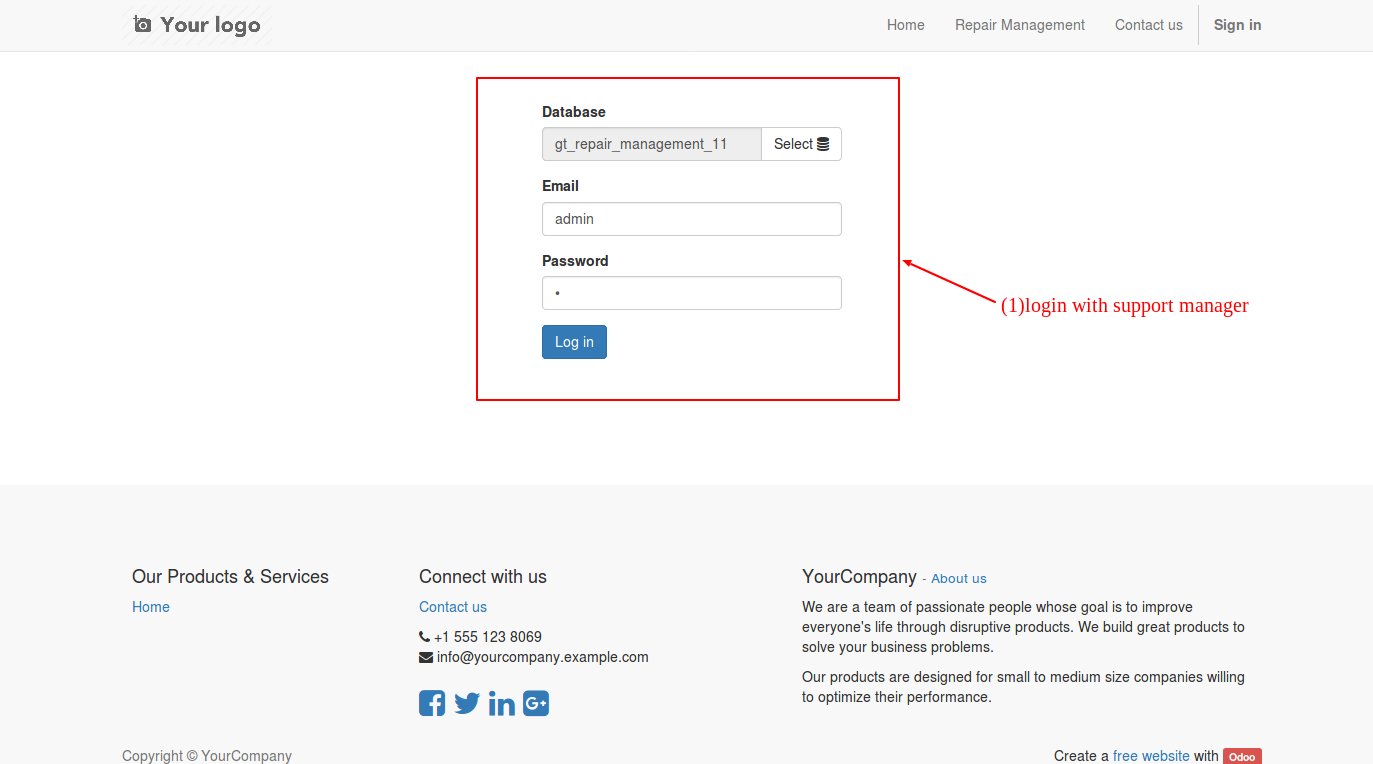Follow the footer Contact us link

click(x=453, y=607)
